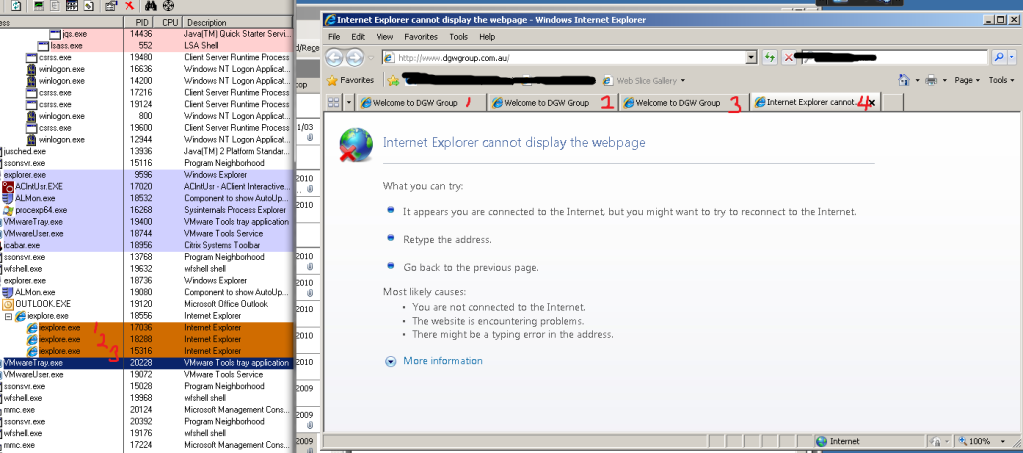Click the Quick Tabs grid icon

click(333, 102)
